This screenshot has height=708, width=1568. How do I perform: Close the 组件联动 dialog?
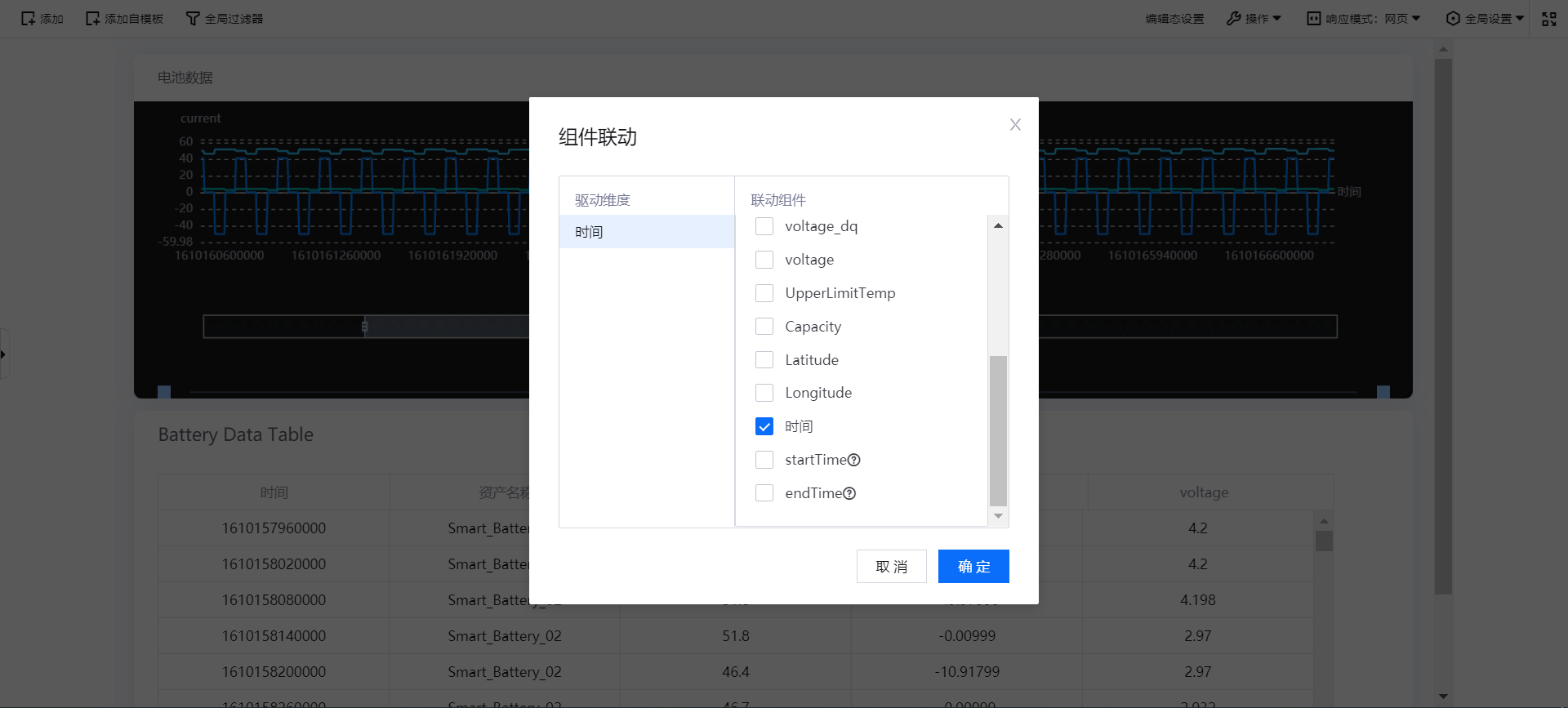tap(1015, 124)
